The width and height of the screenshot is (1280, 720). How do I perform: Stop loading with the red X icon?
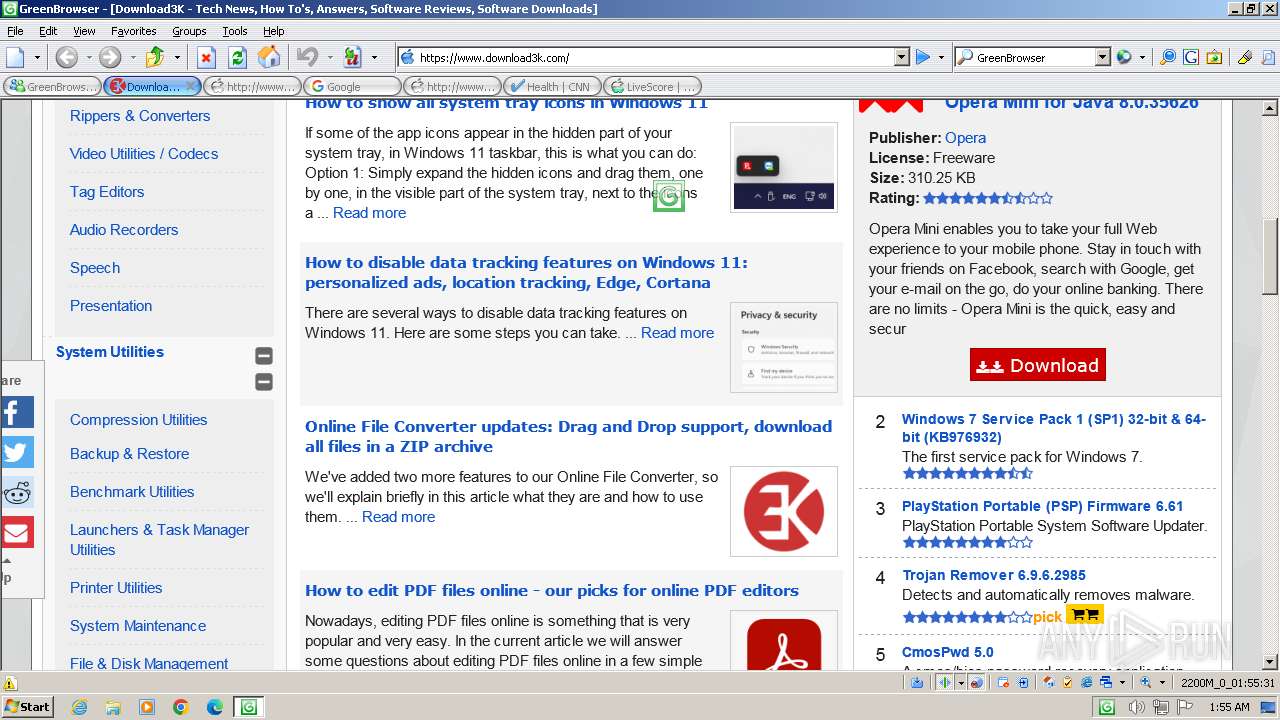[x=206, y=57]
